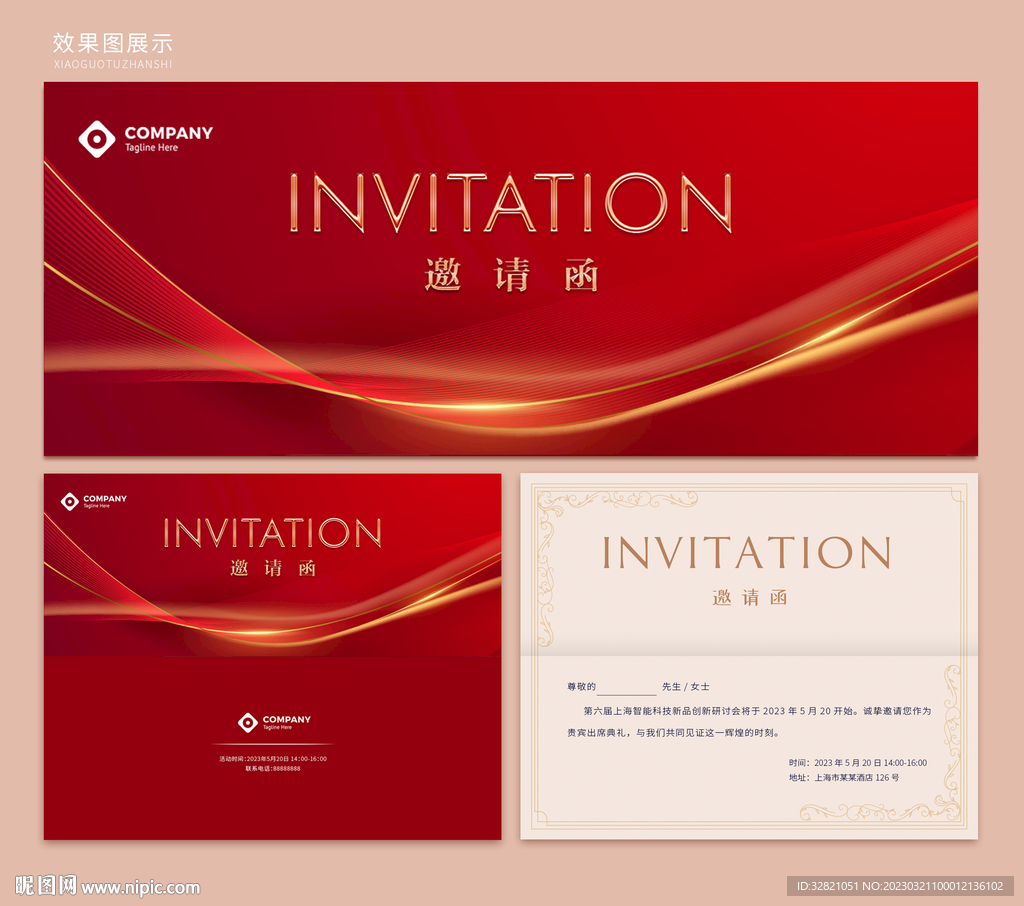Select the line starting 第六届上海智能科技新品
Image resolution: width=1024 pixels, height=906 pixels.
point(757,711)
